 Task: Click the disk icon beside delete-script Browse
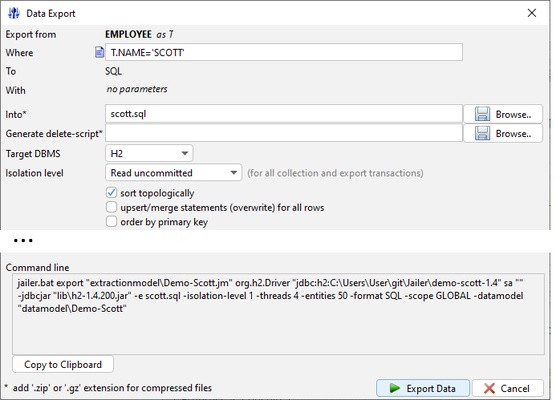coord(482,133)
